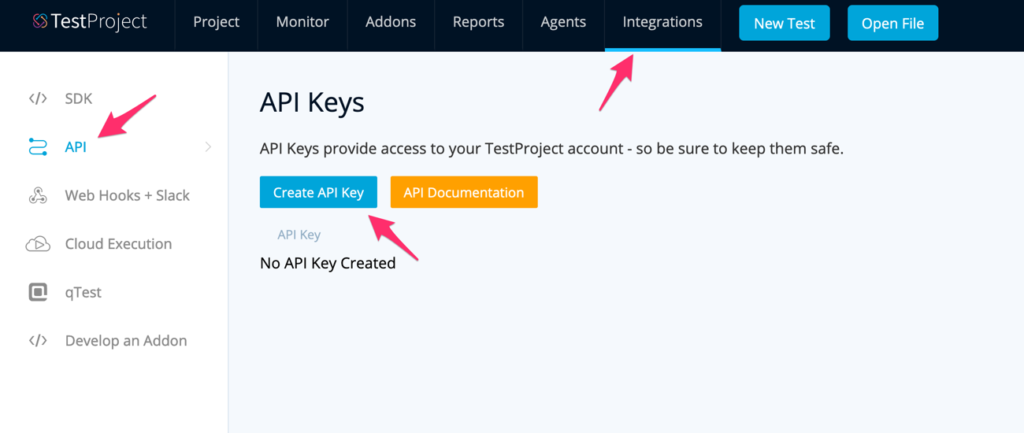The width and height of the screenshot is (1024, 433).
Task: Open the API Documentation button
Action: point(464,193)
